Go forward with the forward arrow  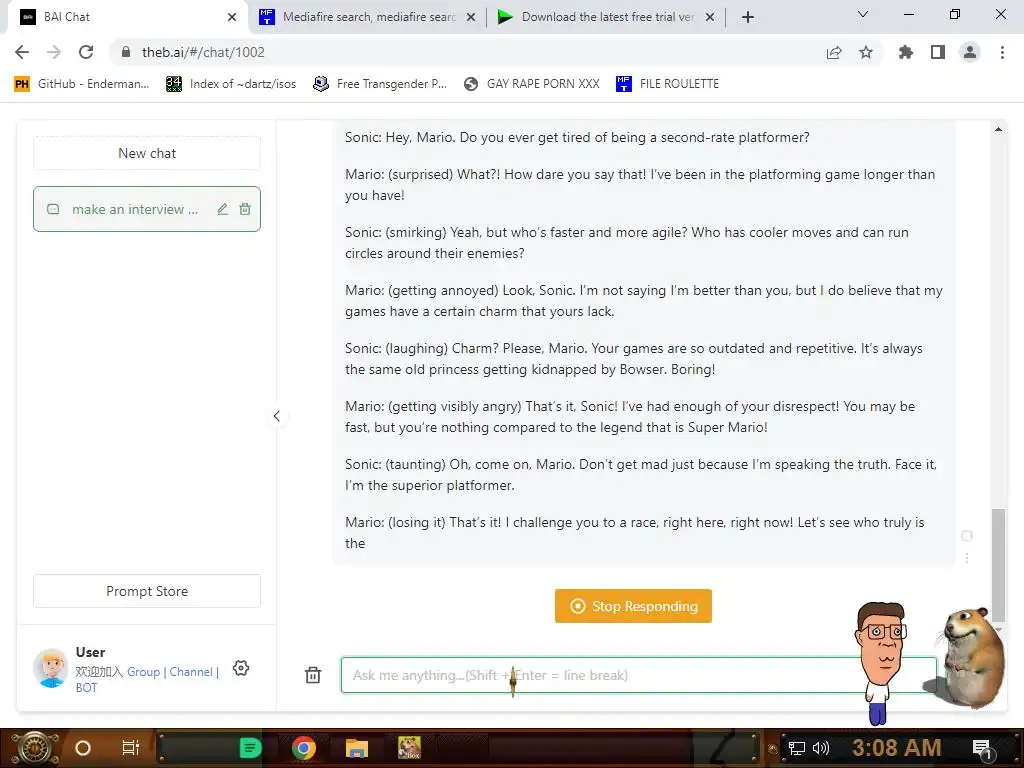tap(54, 52)
